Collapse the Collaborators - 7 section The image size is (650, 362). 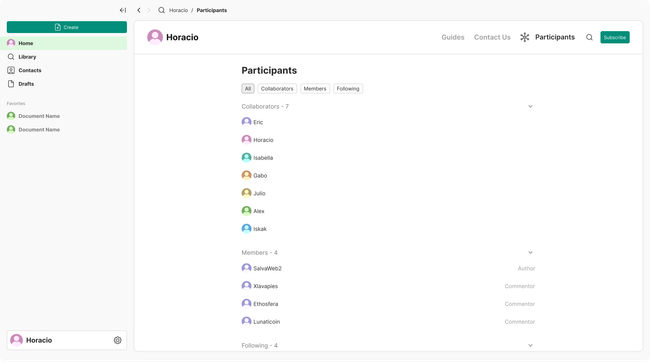coord(530,107)
